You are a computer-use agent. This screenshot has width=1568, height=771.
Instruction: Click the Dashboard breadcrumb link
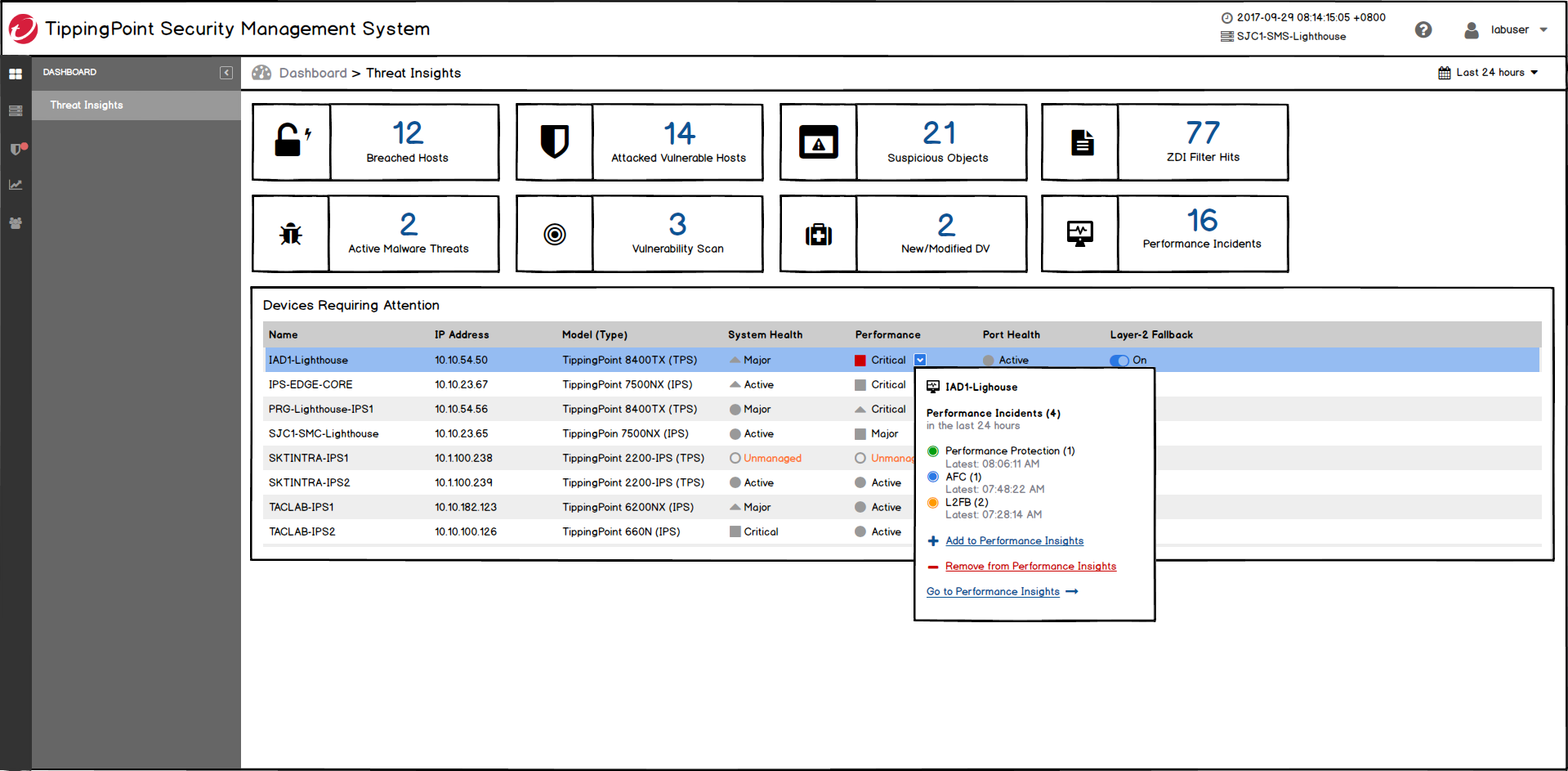pos(313,73)
